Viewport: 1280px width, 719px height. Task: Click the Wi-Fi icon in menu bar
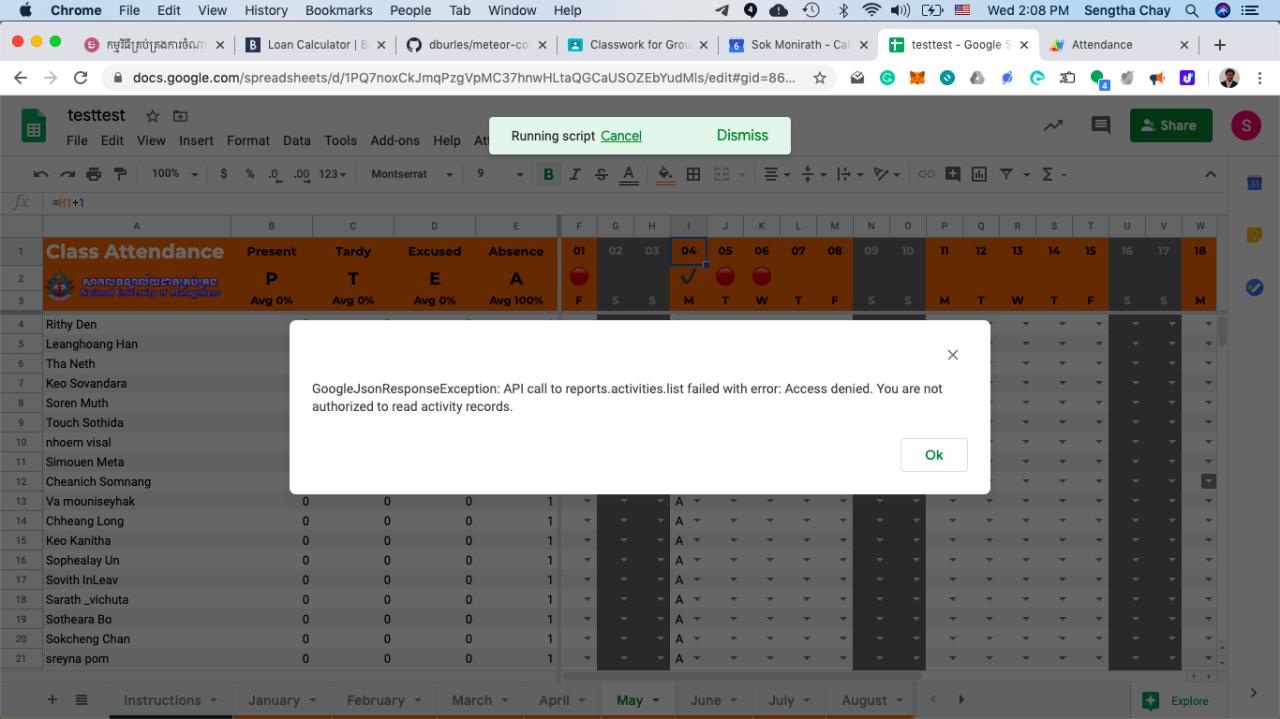click(871, 10)
